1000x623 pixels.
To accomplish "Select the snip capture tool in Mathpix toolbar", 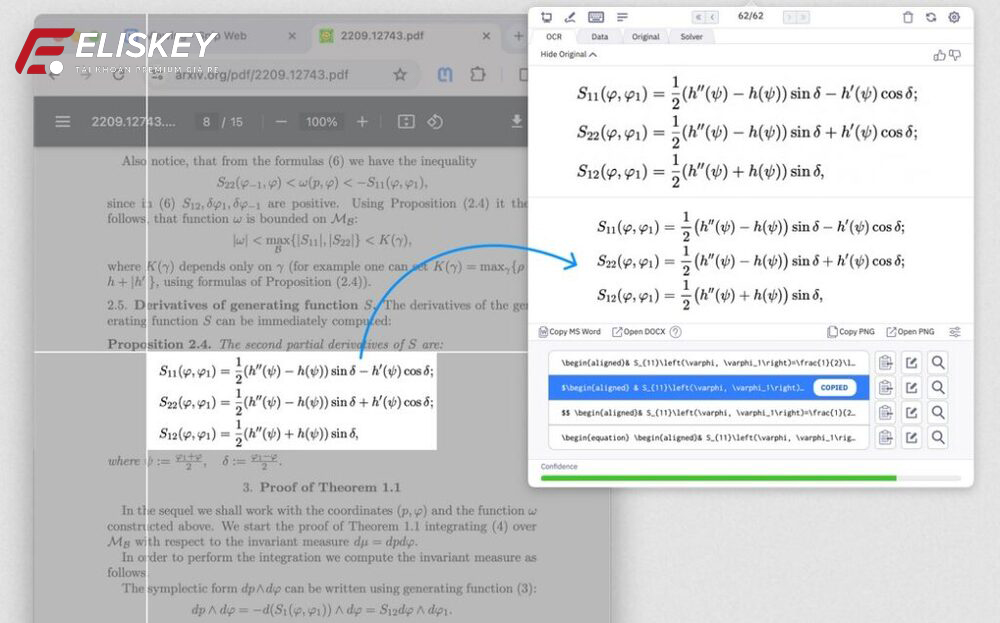I will click(545, 17).
